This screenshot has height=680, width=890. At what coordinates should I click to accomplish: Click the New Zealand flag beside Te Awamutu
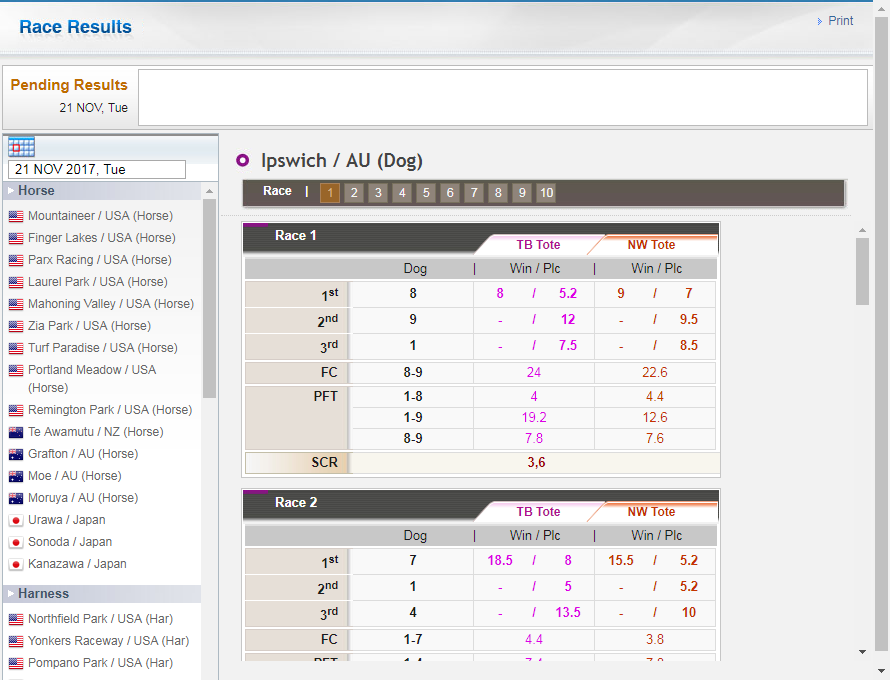16,432
